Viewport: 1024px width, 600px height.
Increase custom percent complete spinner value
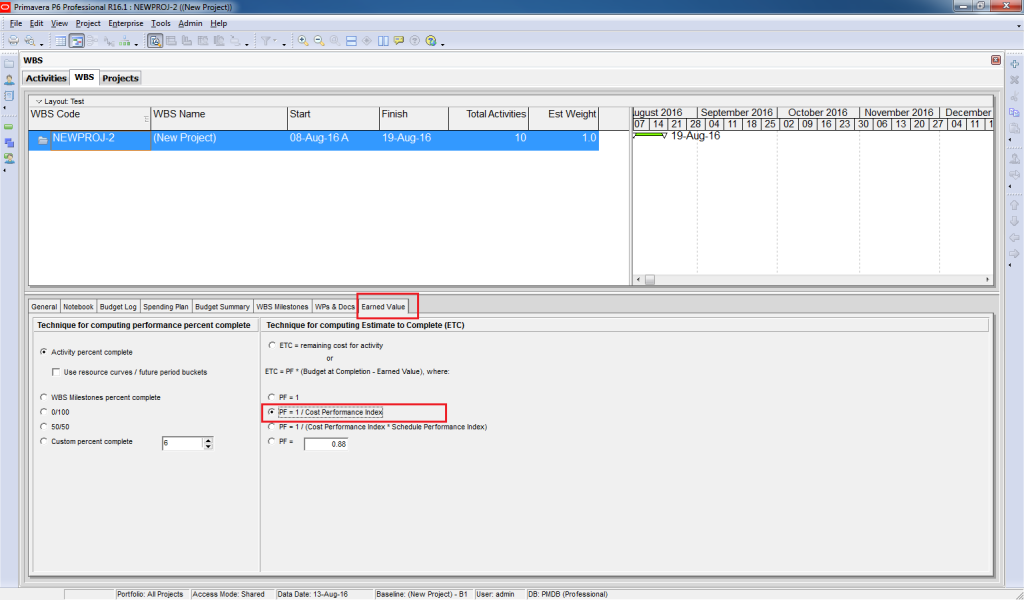(208, 441)
